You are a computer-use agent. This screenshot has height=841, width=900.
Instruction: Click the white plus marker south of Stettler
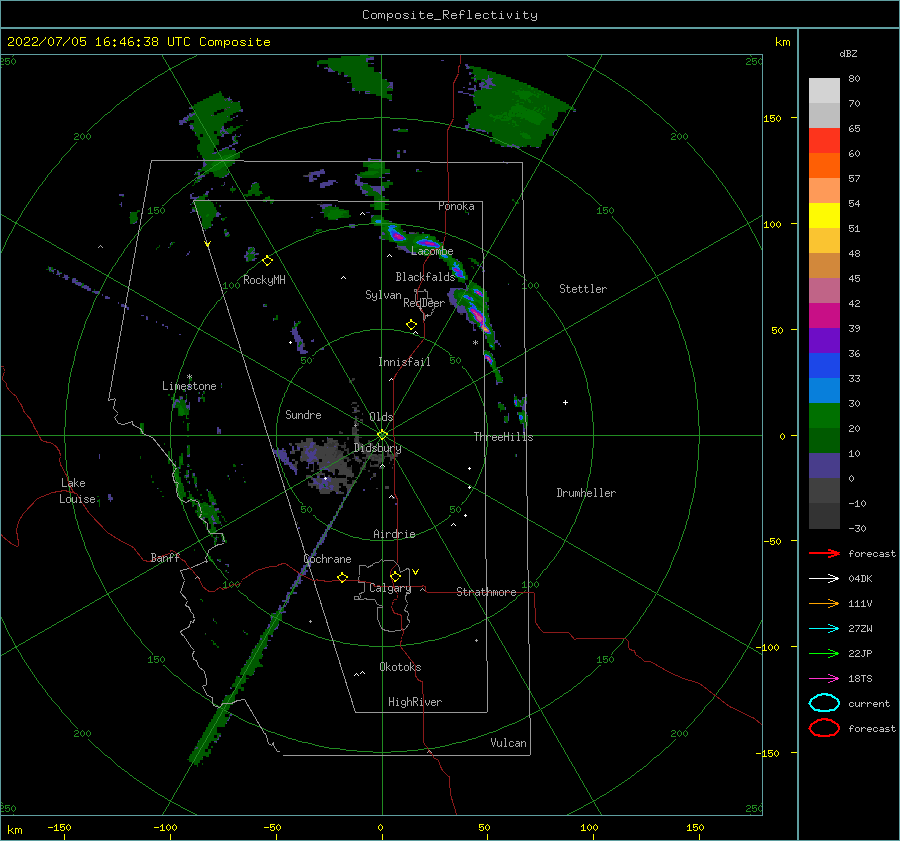[565, 402]
